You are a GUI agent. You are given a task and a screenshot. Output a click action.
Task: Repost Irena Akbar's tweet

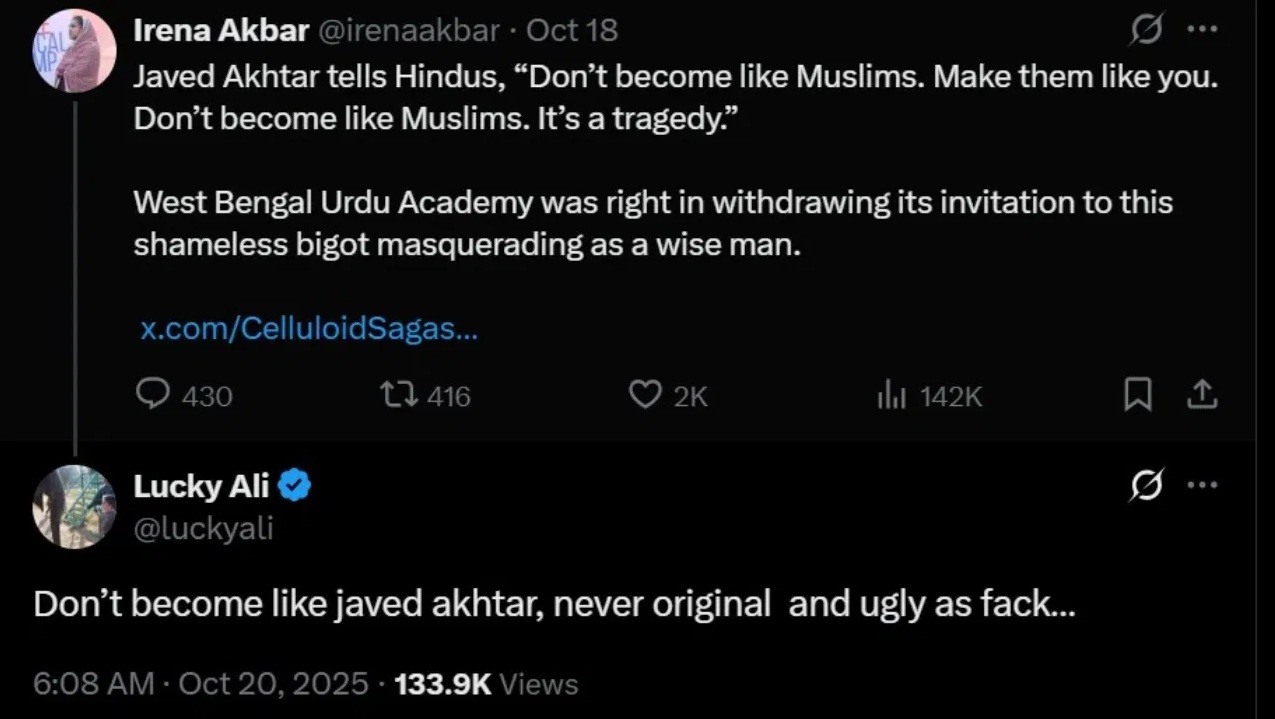point(394,396)
